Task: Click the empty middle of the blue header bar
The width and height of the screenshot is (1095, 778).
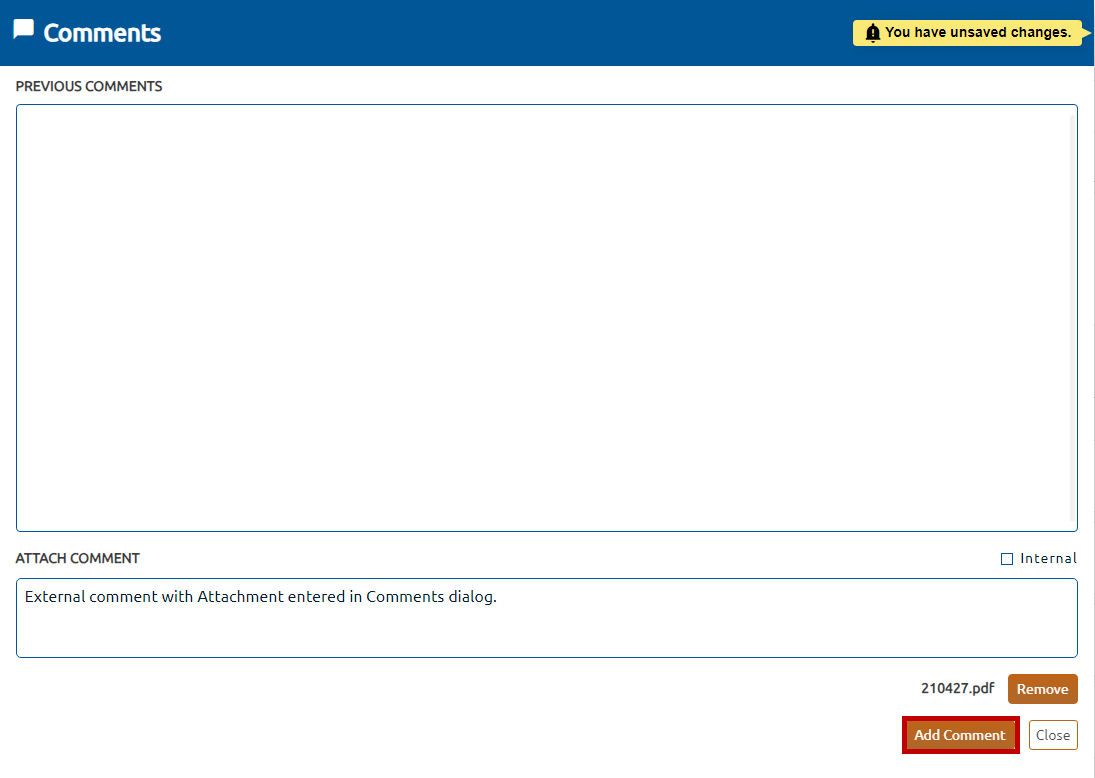Action: click(500, 33)
